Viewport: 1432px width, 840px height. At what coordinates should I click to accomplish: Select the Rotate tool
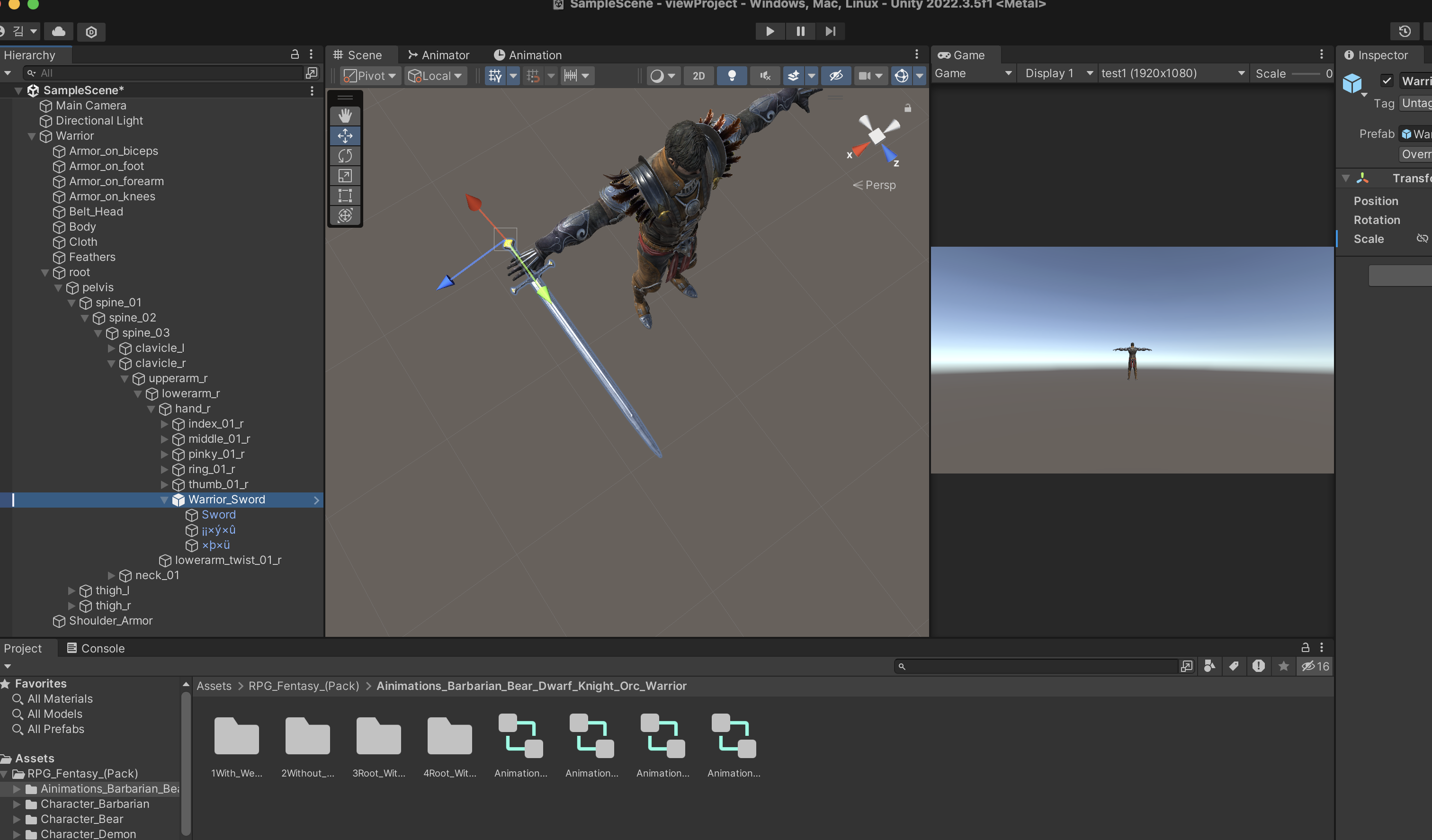(x=345, y=156)
